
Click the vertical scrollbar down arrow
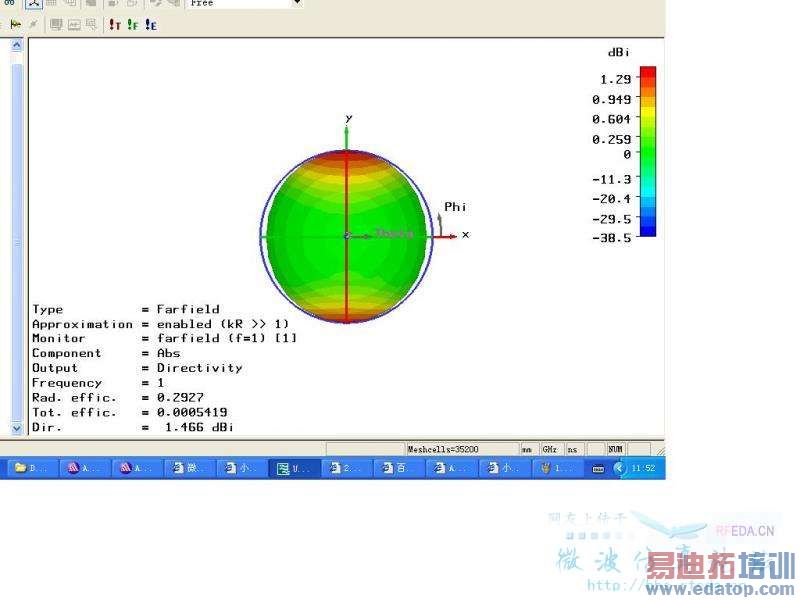pos(17,429)
